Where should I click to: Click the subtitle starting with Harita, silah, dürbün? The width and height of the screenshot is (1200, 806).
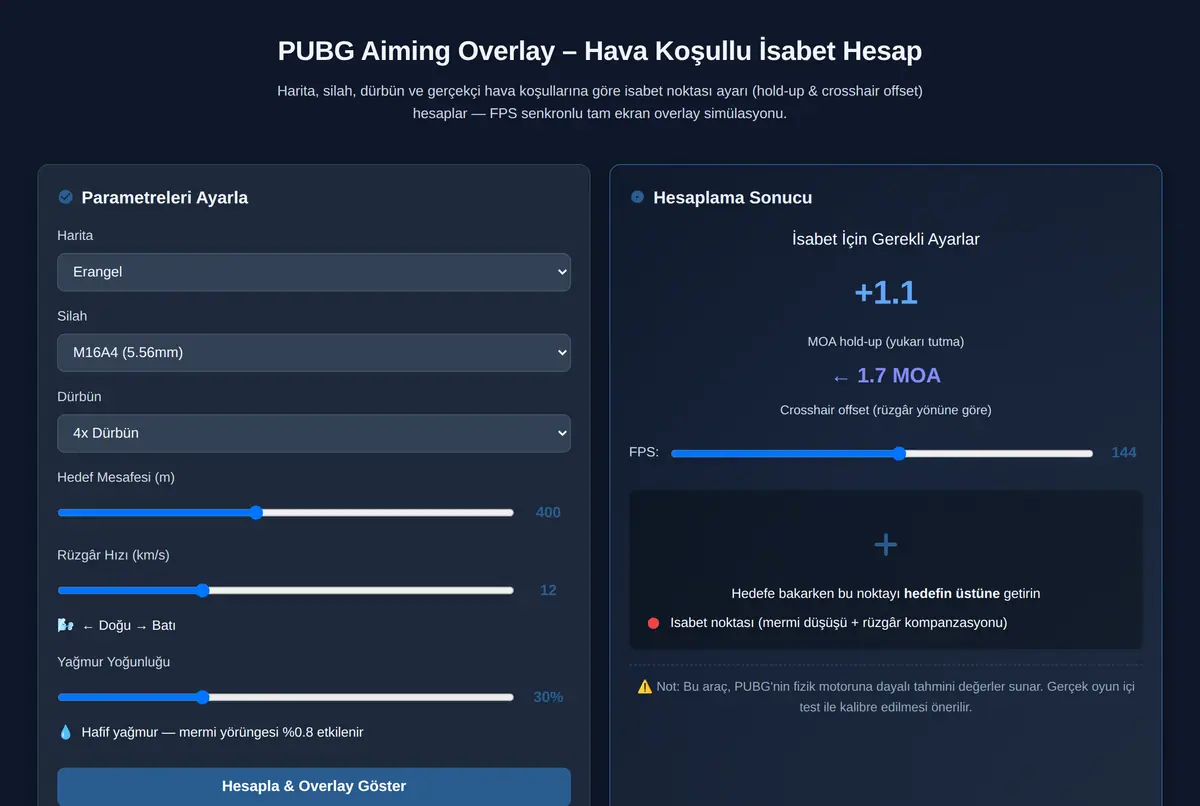point(600,102)
